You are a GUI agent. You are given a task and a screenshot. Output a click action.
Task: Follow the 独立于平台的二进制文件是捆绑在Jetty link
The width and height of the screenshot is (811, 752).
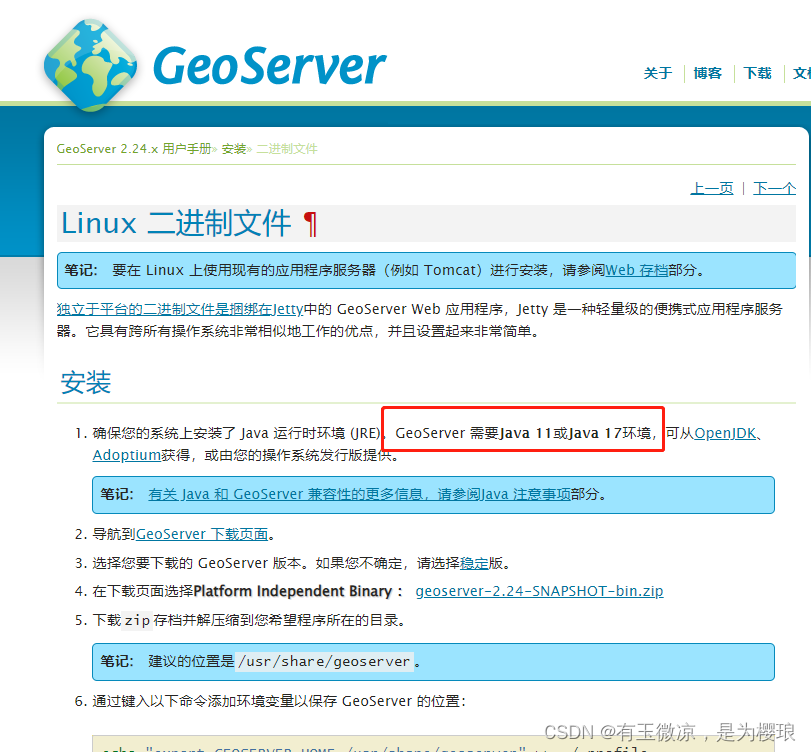[180, 309]
